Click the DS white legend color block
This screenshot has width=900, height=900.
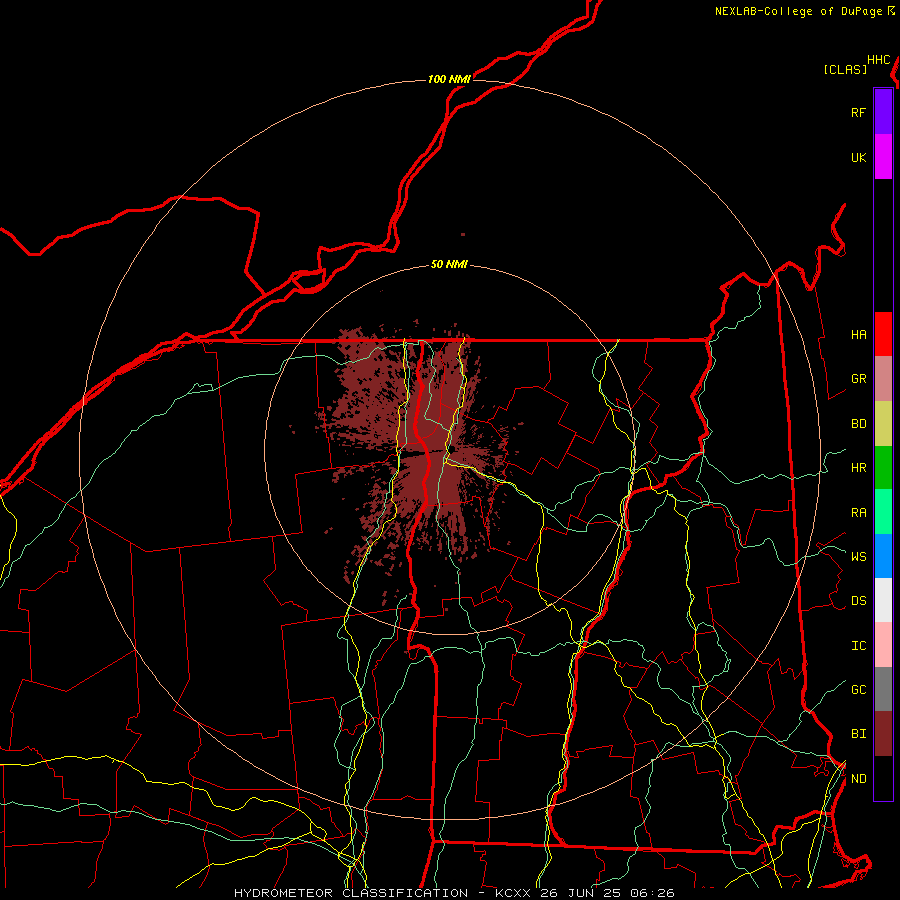coord(883,600)
